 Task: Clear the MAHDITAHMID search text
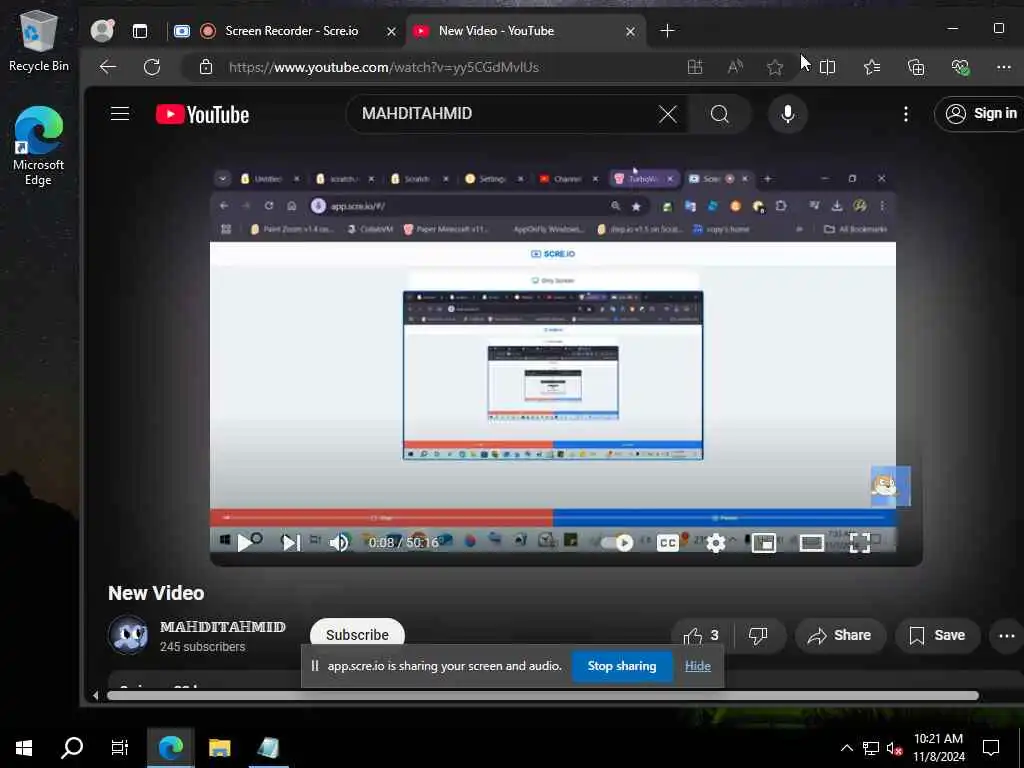[667, 114]
